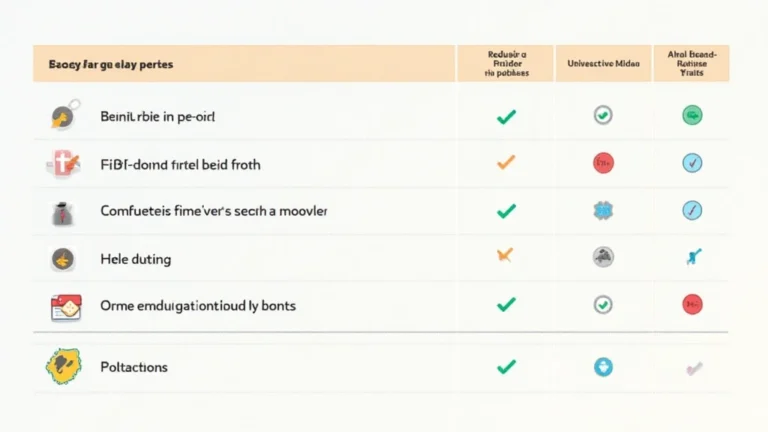Screen dimensions: 768x432
Task: Click the yellow blob icon beside "Poltactions"
Action: click(x=62, y=367)
